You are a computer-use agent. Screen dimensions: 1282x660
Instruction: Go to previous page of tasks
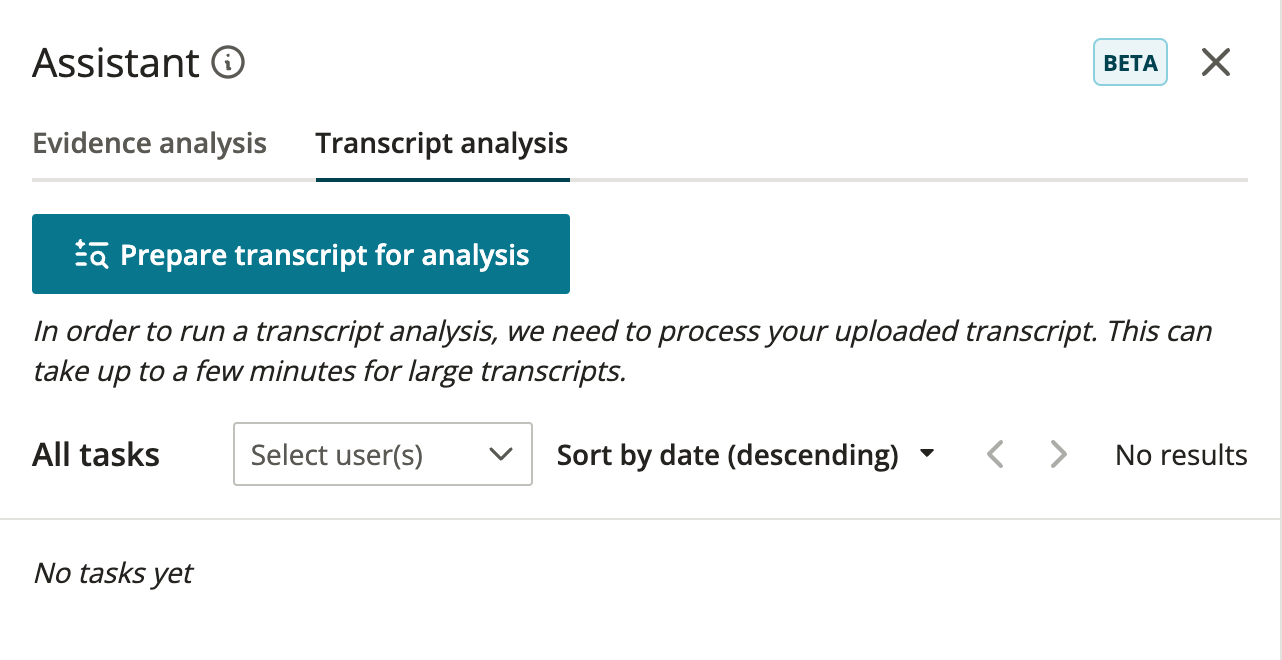994,455
